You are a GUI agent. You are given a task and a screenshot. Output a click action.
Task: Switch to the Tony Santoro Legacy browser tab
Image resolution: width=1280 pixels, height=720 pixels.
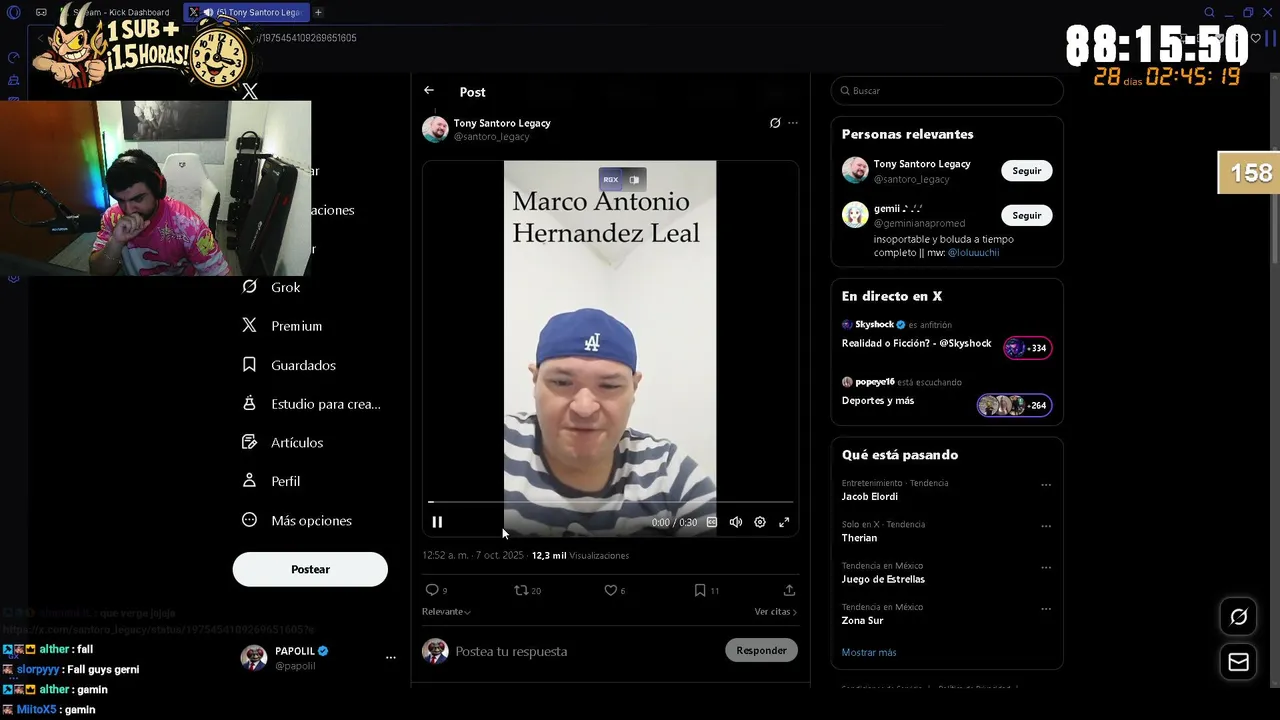click(247, 12)
